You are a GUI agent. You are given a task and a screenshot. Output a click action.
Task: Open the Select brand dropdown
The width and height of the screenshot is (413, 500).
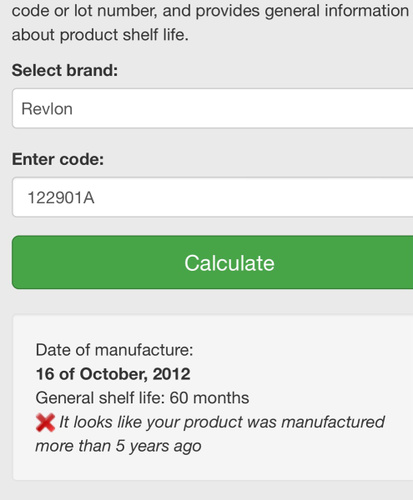(x=213, y=108)
